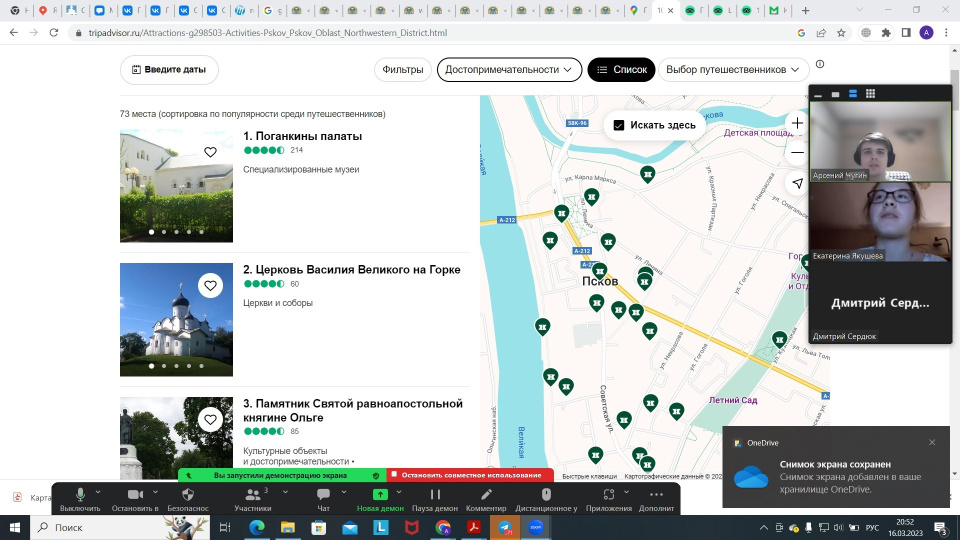960x540 pixels.
Task: Minimize Zoom video panel strip
Action: tap(818, 94)
